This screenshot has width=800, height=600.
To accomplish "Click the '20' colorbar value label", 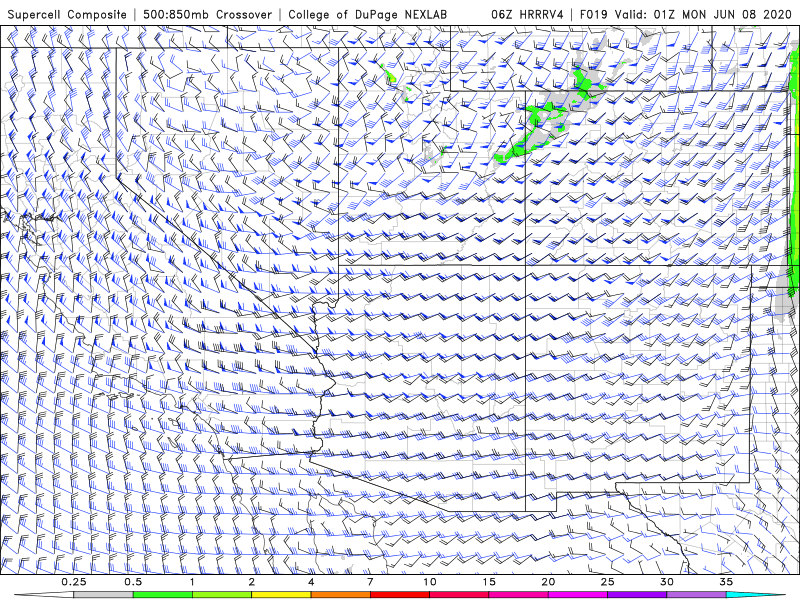I will coord(548,582).
